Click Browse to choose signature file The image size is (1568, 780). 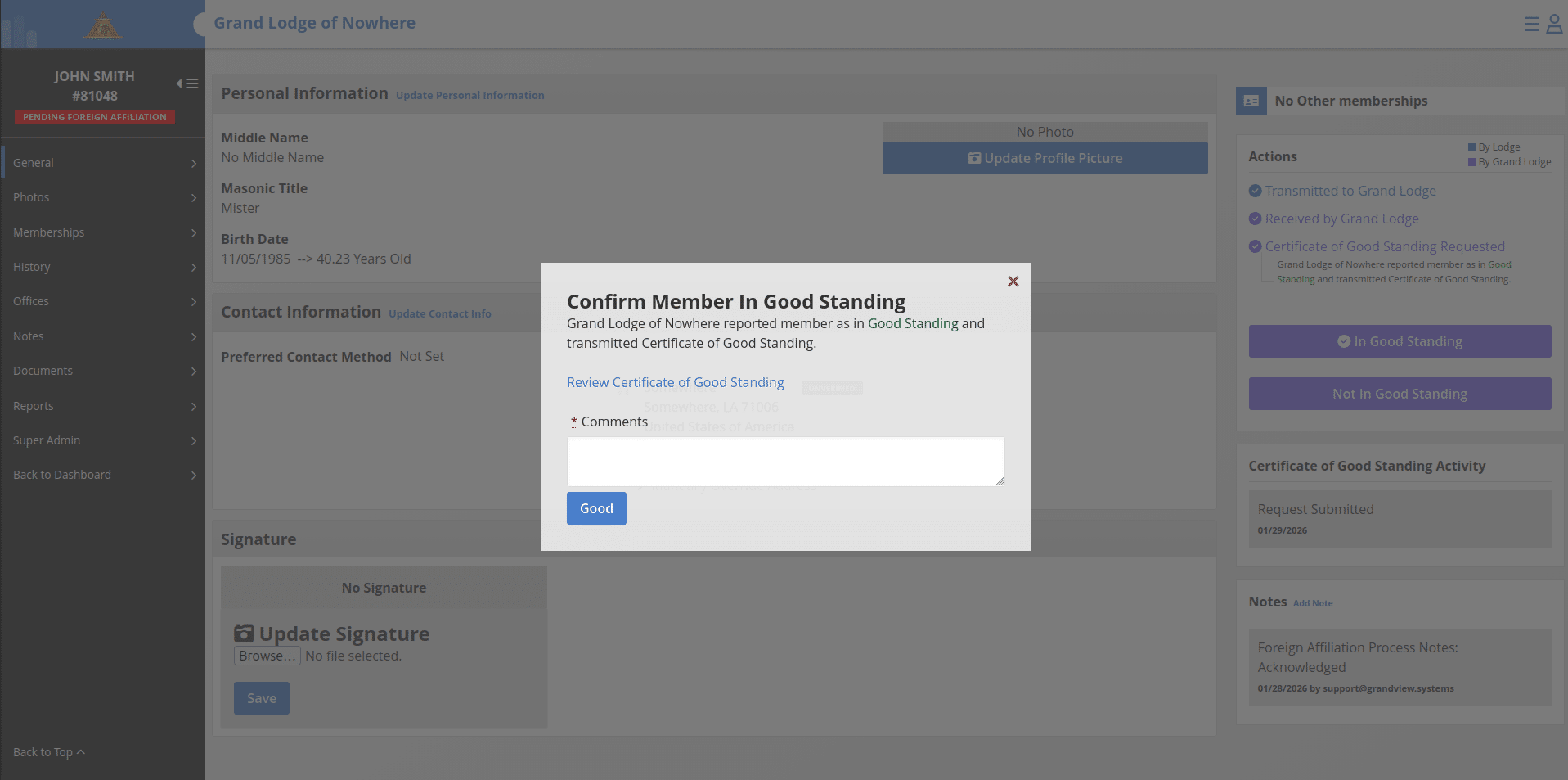click(x=267, y=656)
